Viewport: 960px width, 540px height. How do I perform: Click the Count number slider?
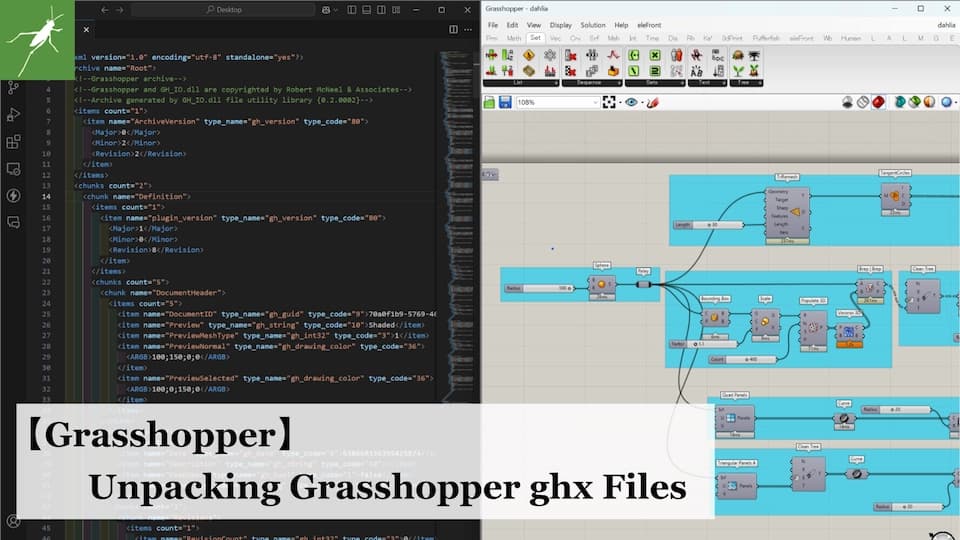point(741,359)
